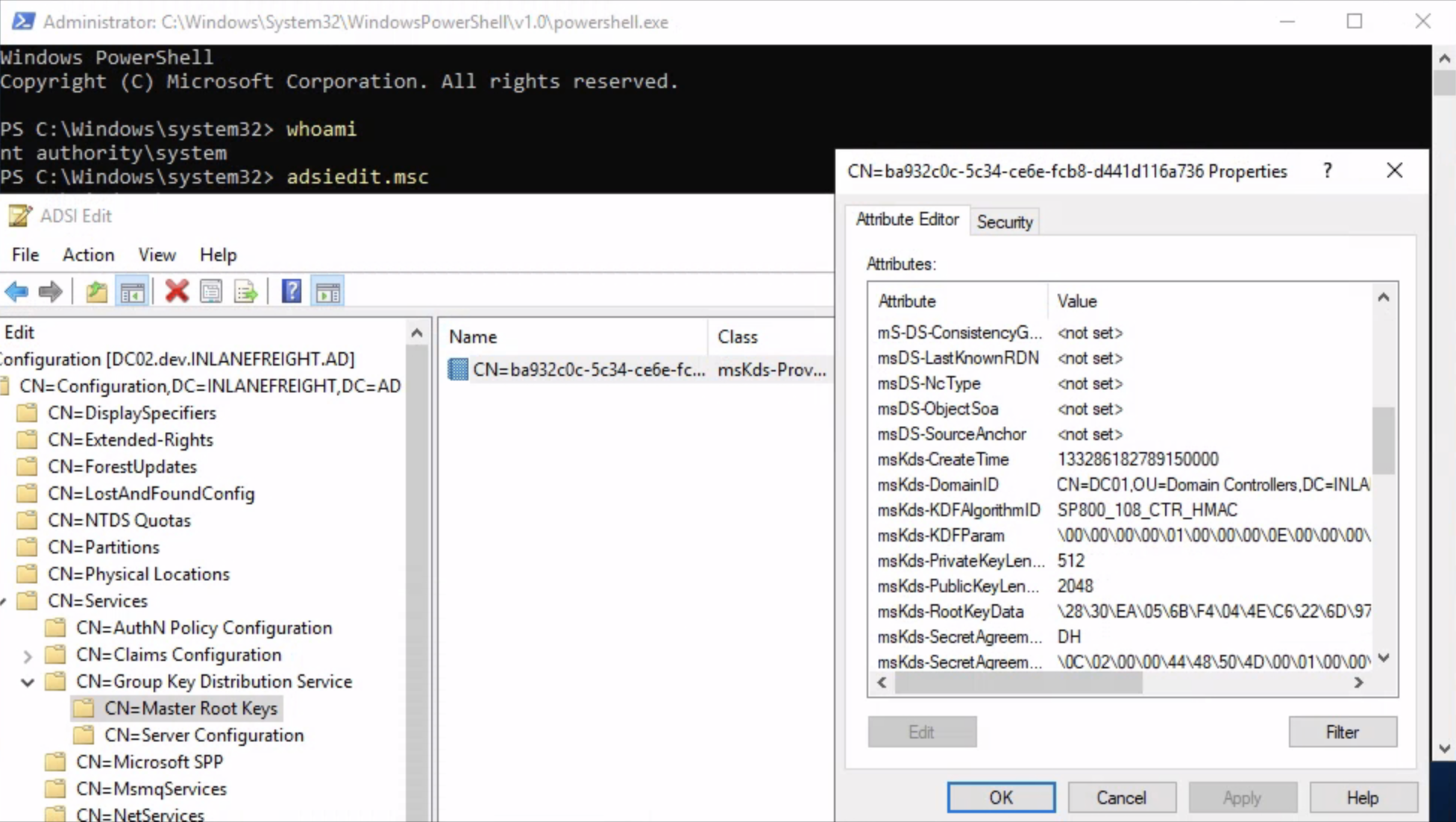
Task: Select CN=Server Configuration folder
Action: click(204, 735)
